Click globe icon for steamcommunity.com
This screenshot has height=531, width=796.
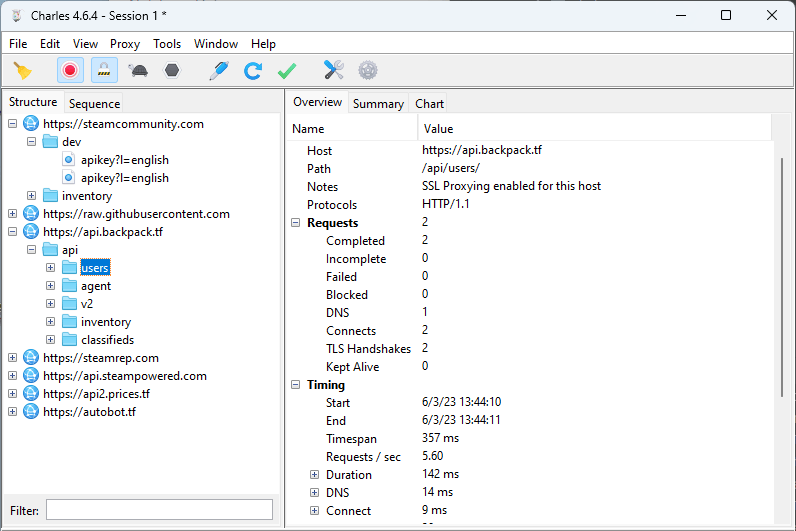click(x=31, y=123)
